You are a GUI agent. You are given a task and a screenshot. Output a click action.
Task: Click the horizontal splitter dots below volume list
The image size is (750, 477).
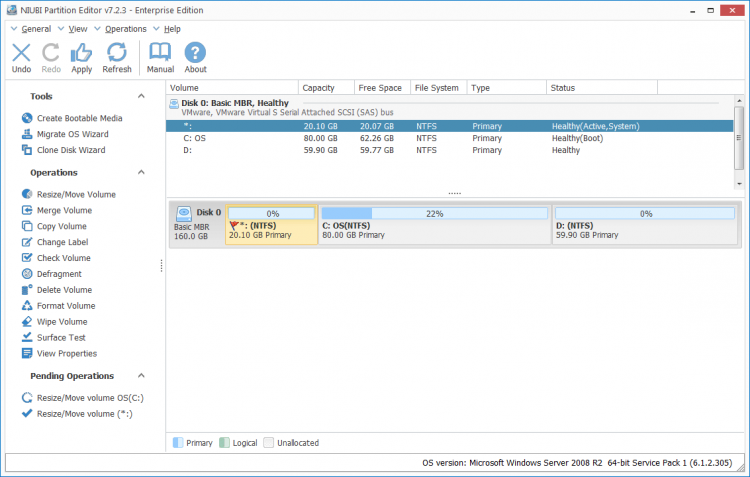(x=454, y=193)
